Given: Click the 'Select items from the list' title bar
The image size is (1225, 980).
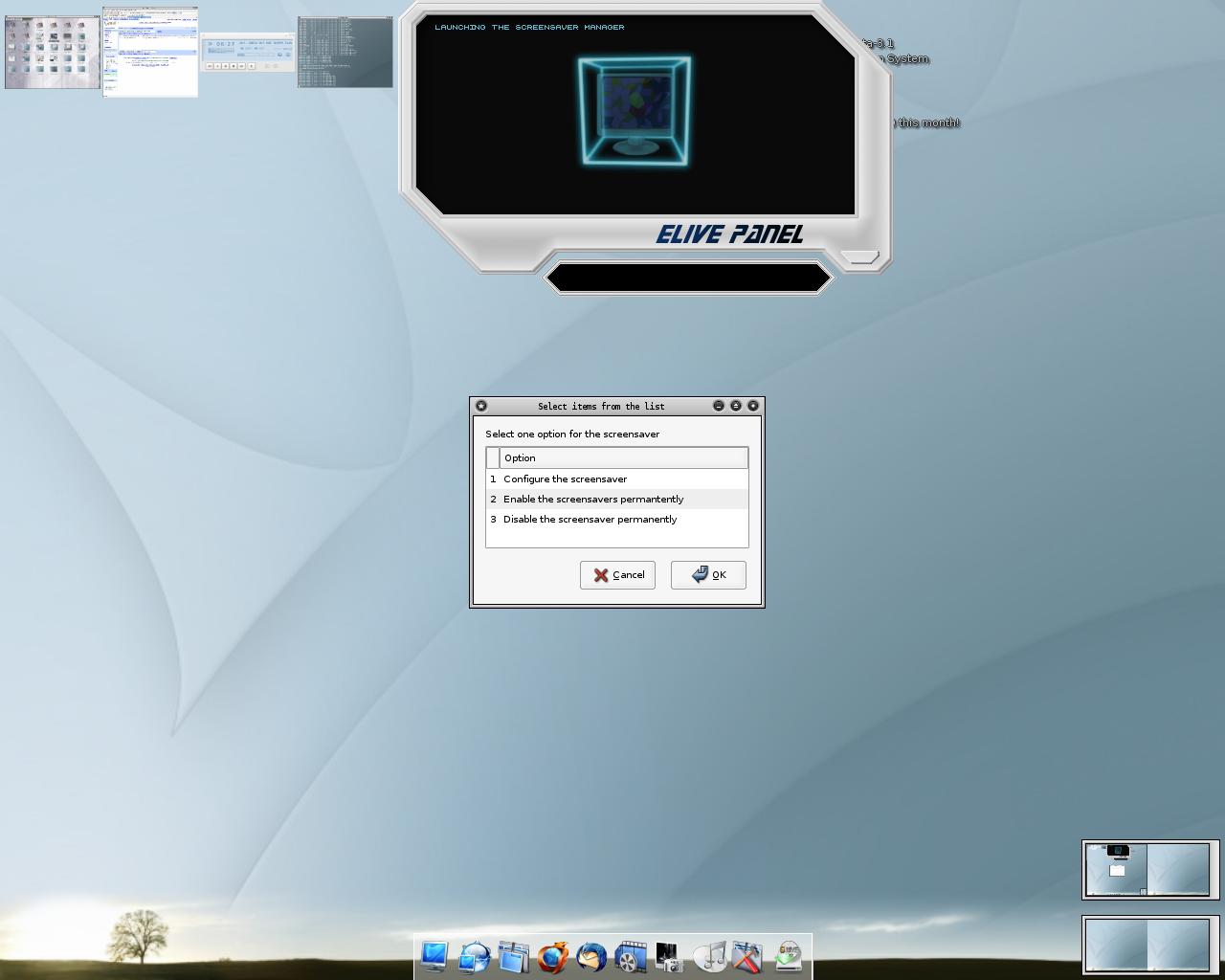Looking at the screenshot, I should (x=601, y=406).
